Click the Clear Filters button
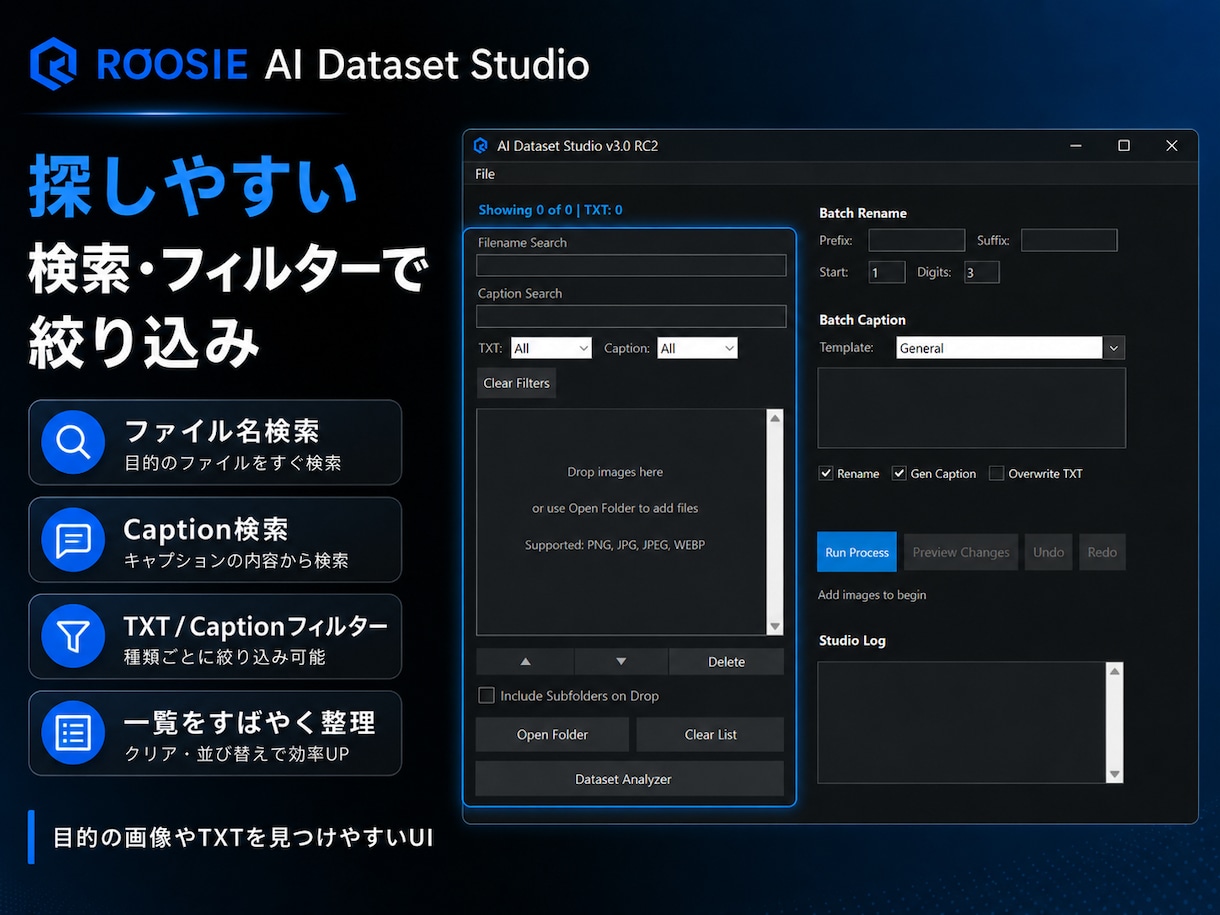The width and height of the screenshot is (1220, 915). (516, 383)
